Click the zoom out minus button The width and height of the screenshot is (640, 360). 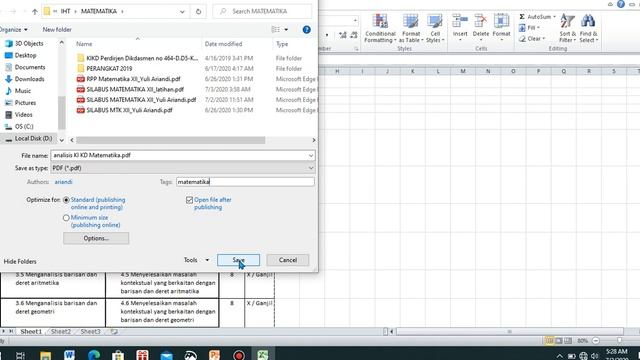pos(596,340)
